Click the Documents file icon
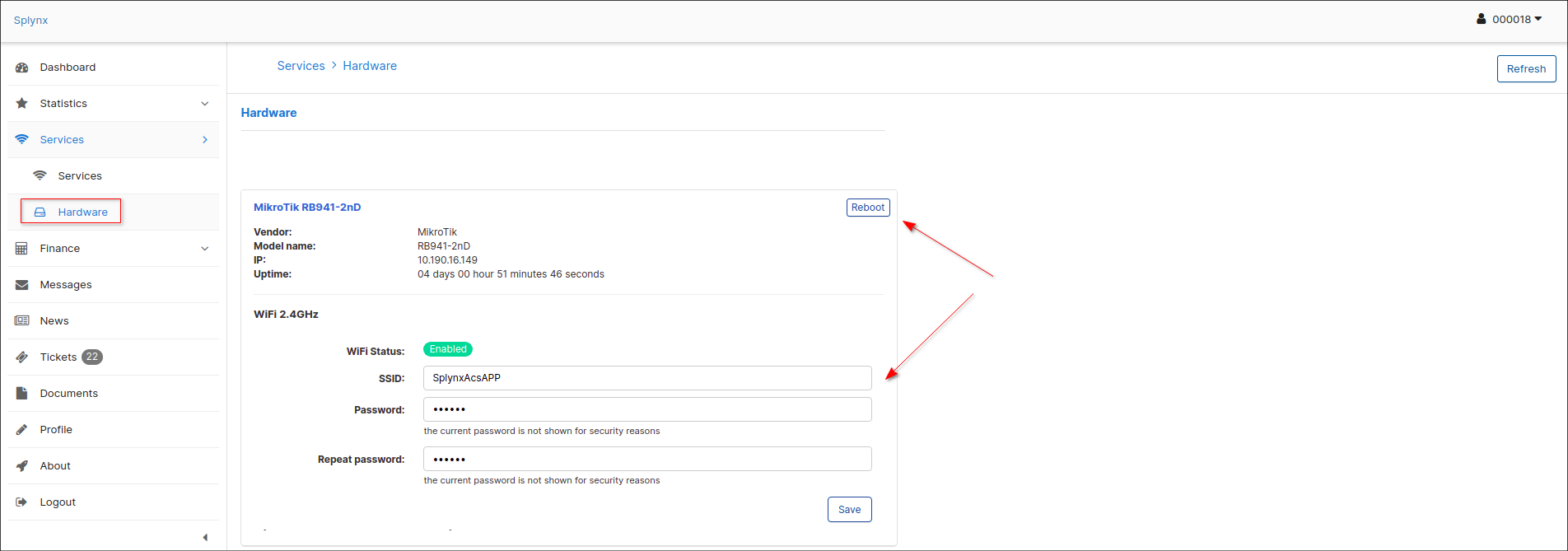Viewport: 1568px width, 551px height. tap(22, 394)
